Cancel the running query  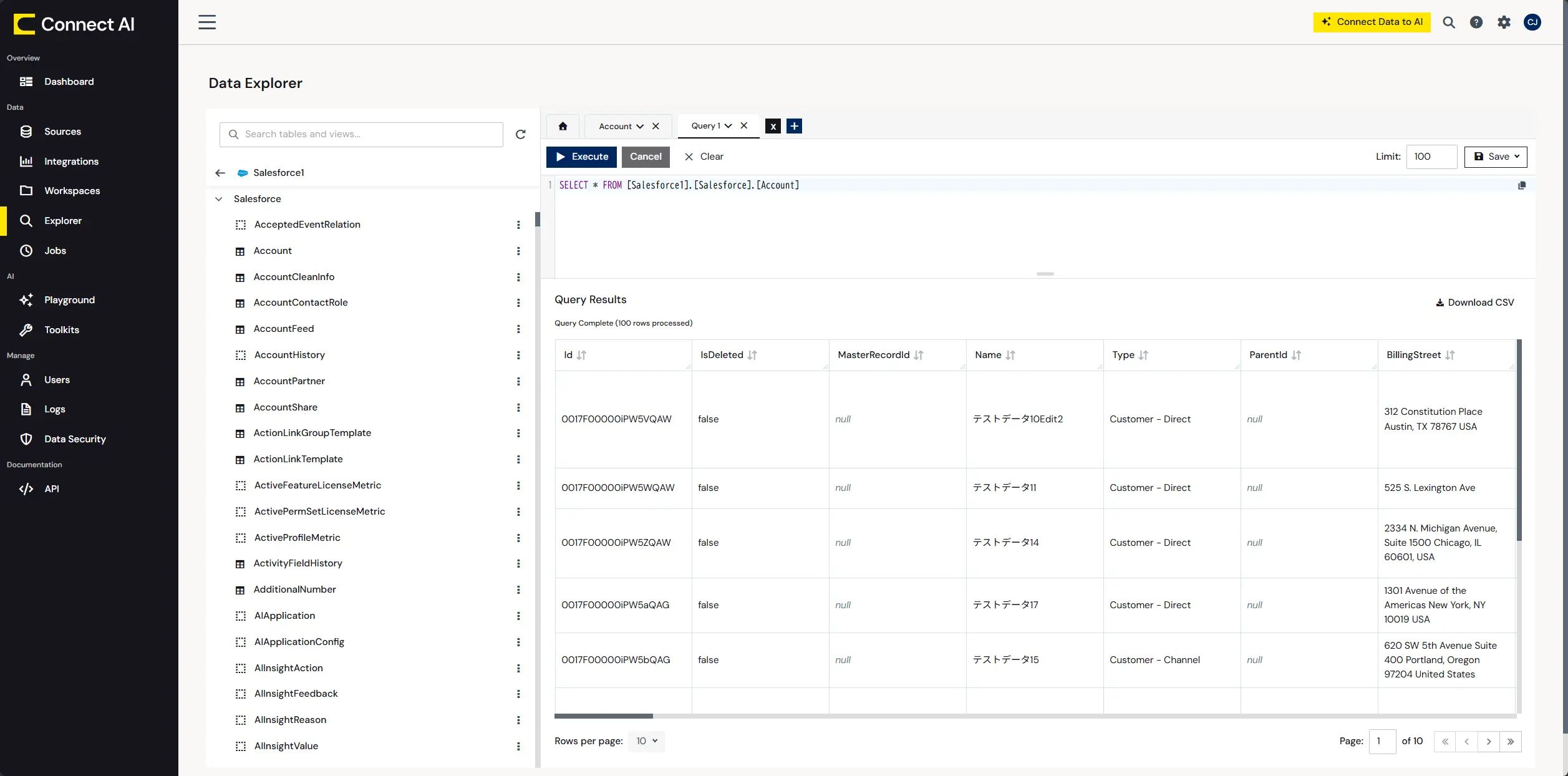646,157
